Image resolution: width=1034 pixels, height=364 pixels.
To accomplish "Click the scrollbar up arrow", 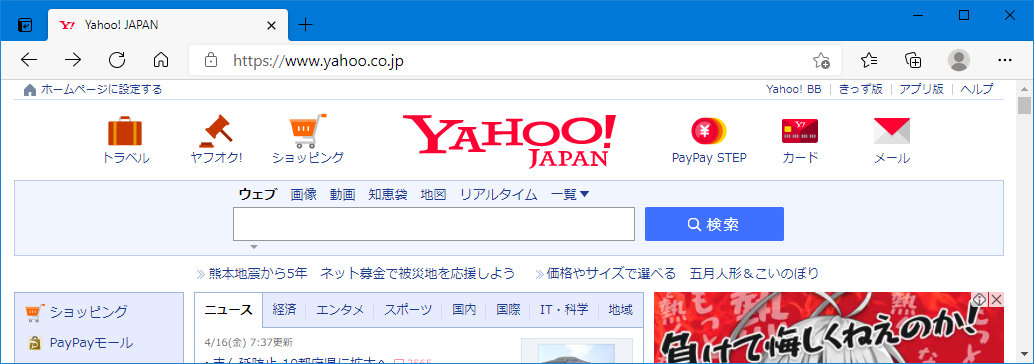I will point(1024,89).
